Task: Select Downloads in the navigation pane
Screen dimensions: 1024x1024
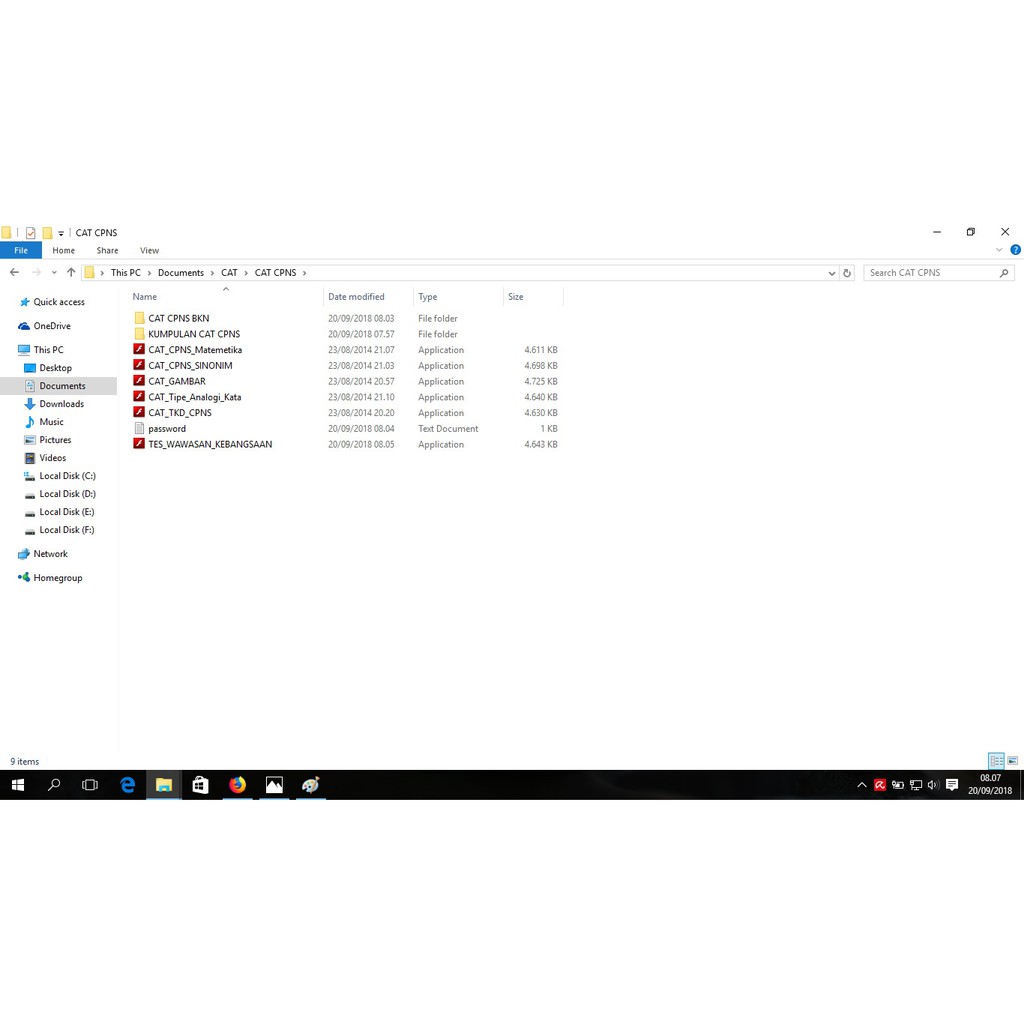Action: click(x=61, y=404)
